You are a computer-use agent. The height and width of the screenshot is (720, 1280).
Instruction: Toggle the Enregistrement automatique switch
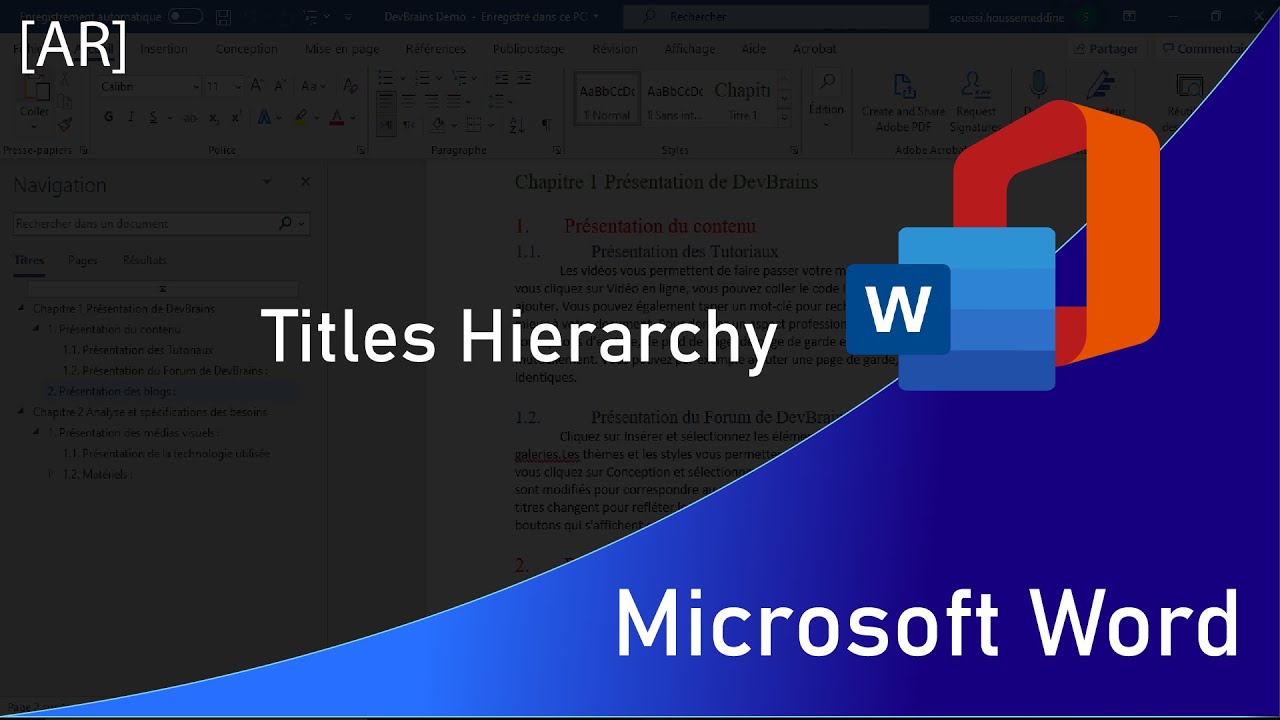[185, 17]
